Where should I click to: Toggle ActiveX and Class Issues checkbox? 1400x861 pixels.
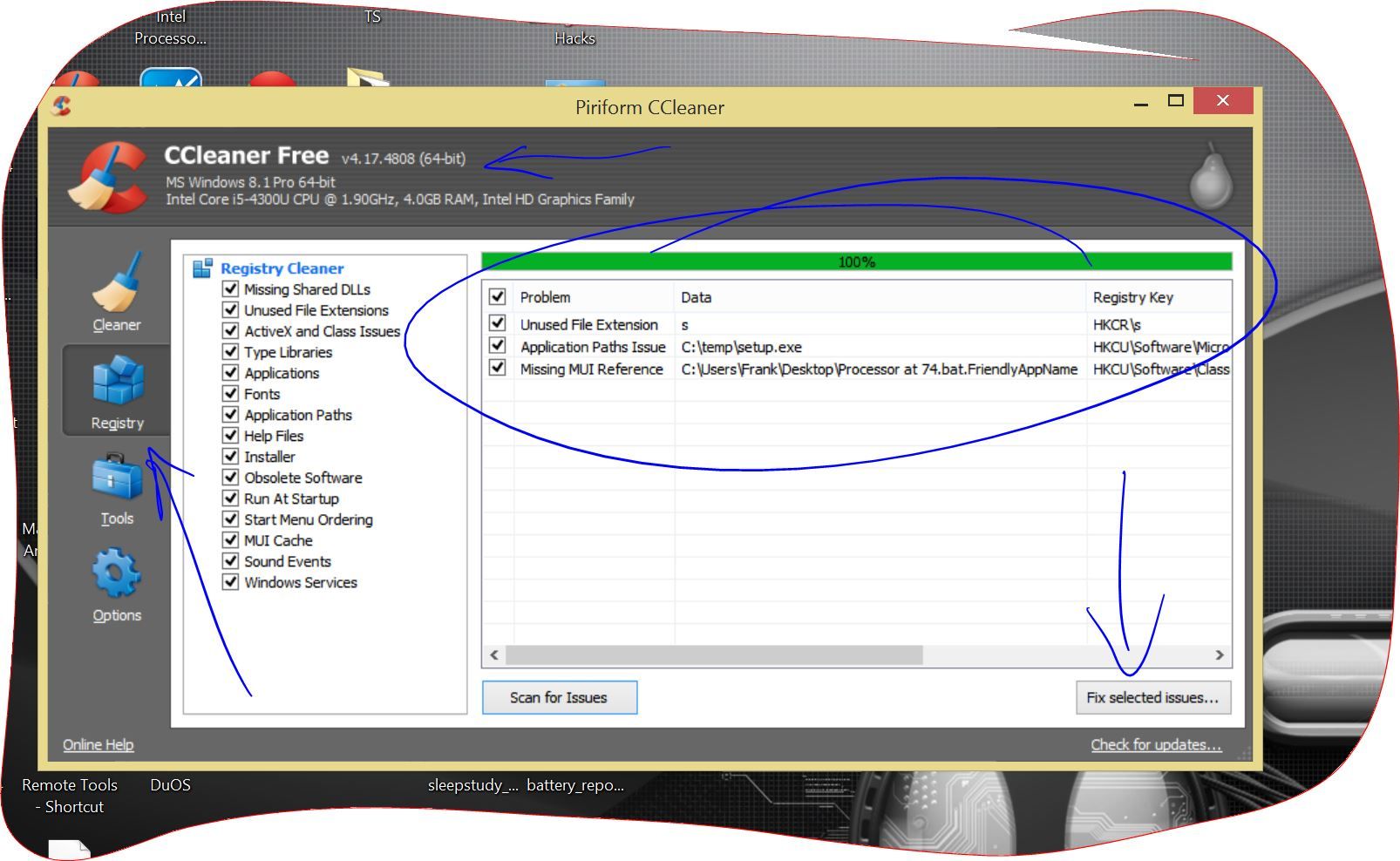(230, 330)
